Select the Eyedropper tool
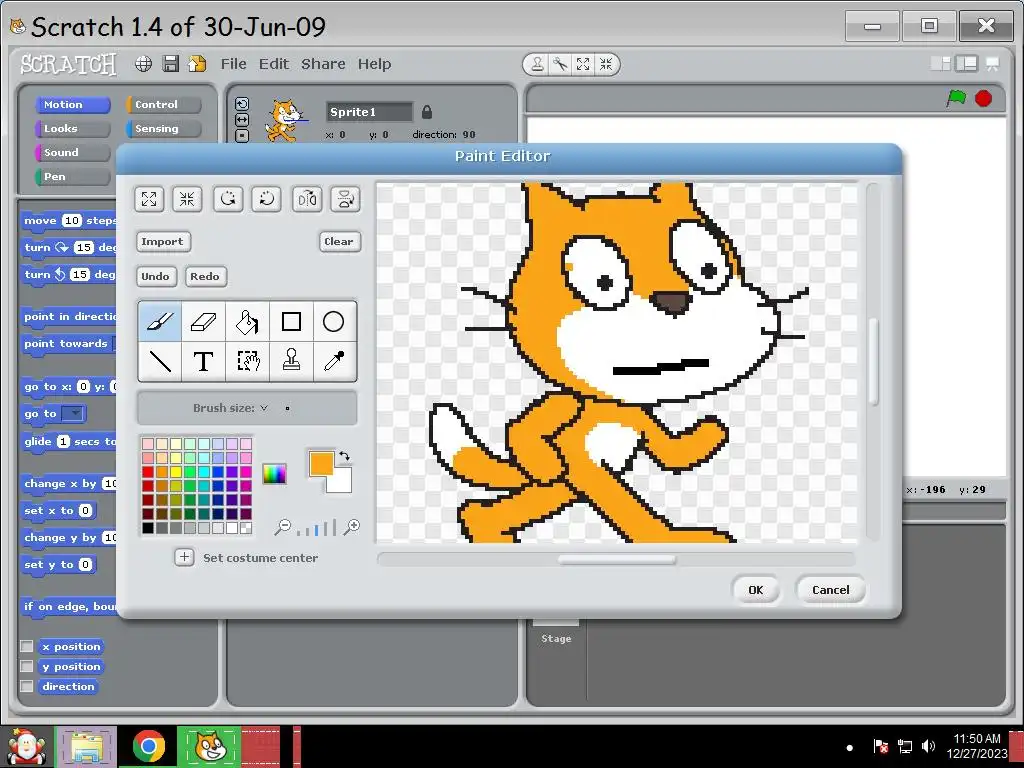The image size is (1024, 768). pyautogui.click(x=334, y=361)
